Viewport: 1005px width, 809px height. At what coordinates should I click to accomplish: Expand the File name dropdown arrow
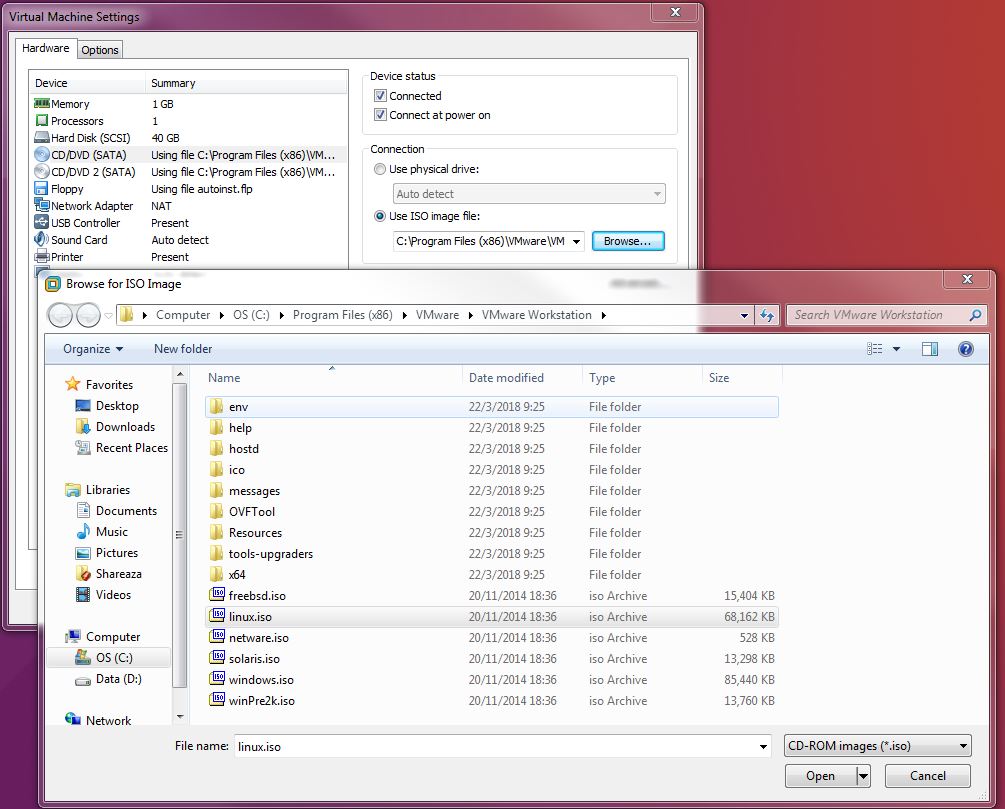coord(763,747)
